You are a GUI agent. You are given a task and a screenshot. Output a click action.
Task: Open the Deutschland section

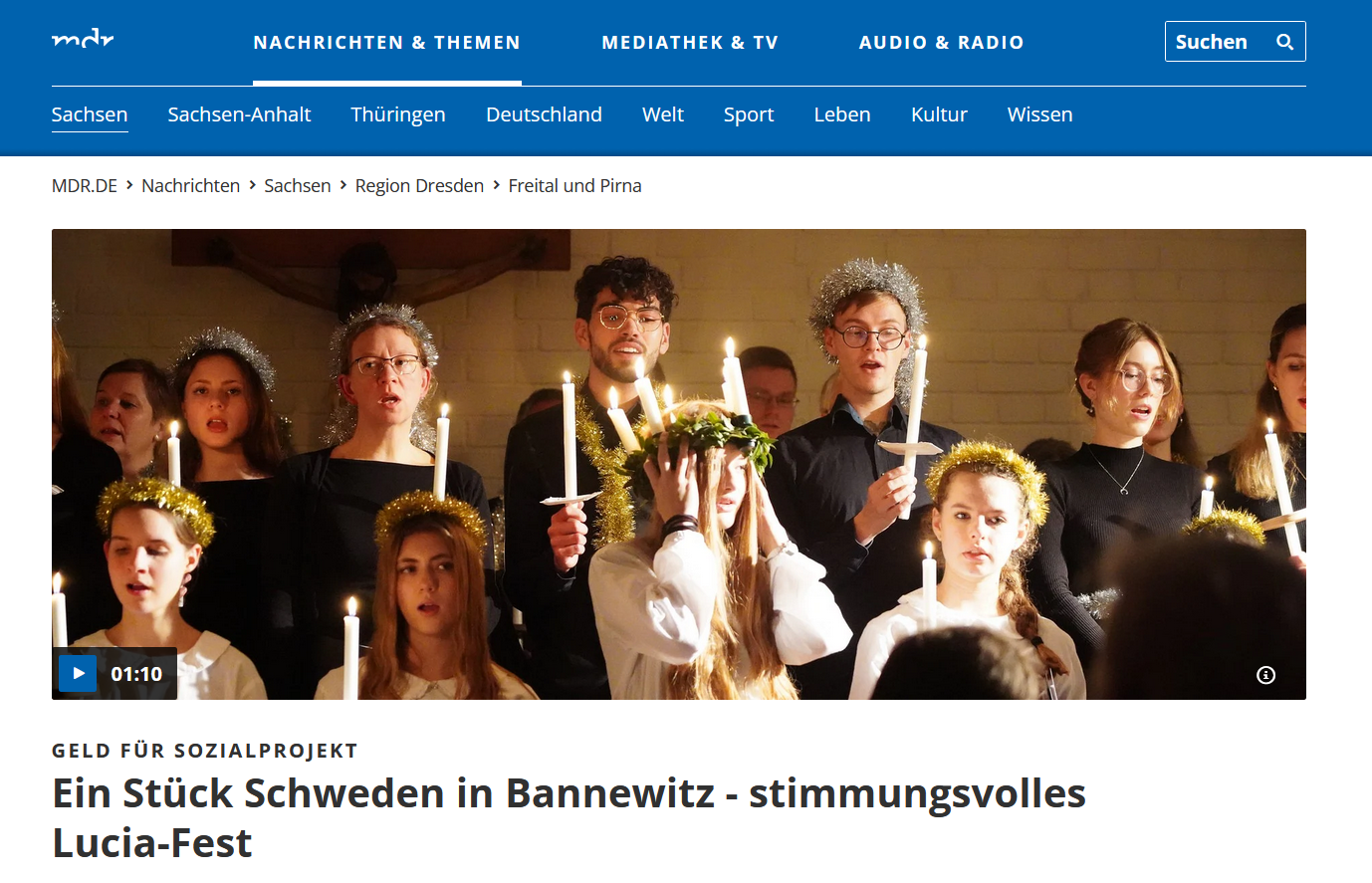tap(544, 114)
